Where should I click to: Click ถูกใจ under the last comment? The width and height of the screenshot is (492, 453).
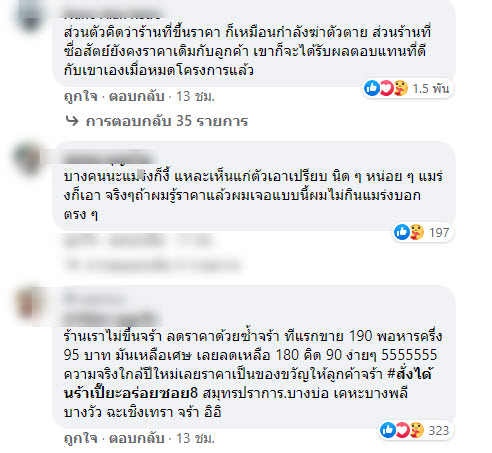tap(81, 438)
